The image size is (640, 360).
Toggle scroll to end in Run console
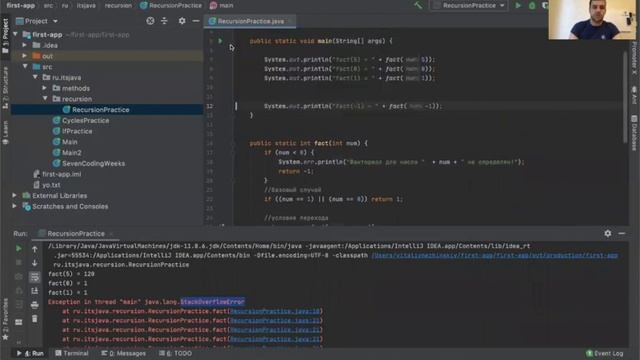pos(35,291)
